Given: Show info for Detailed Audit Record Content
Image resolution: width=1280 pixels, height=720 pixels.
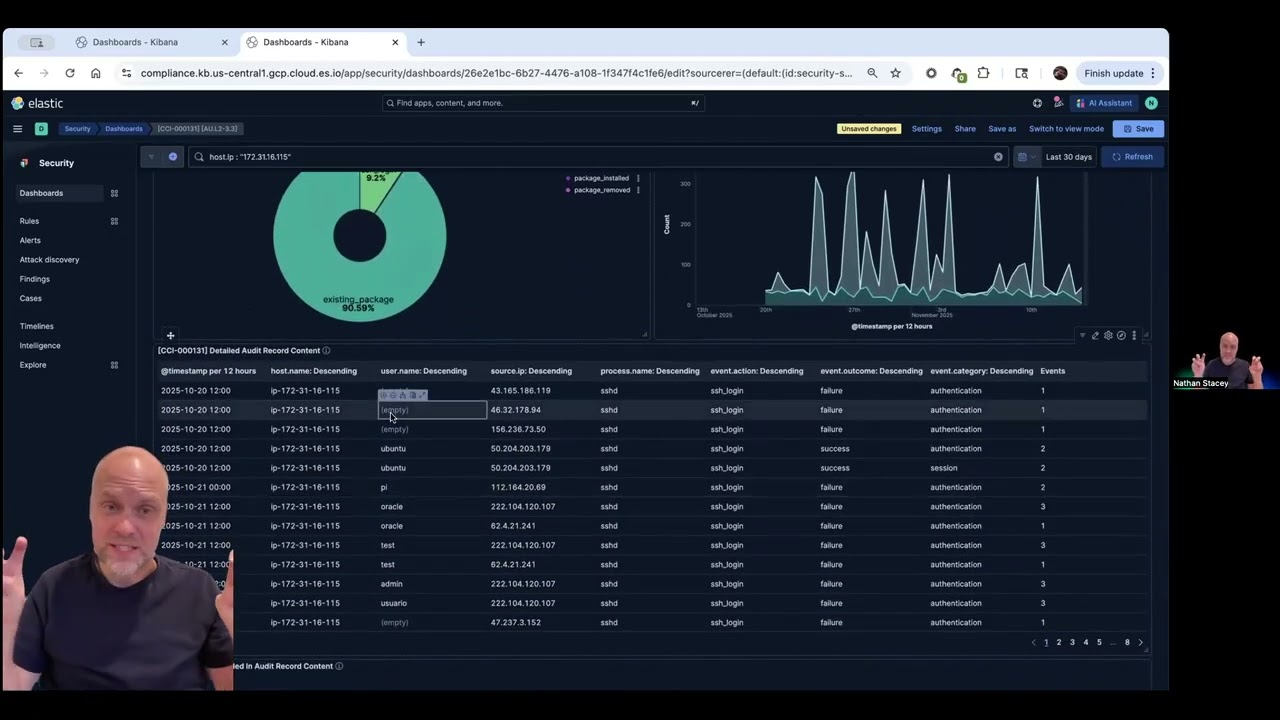Looking at the screenshot, I should pos(326,351).
